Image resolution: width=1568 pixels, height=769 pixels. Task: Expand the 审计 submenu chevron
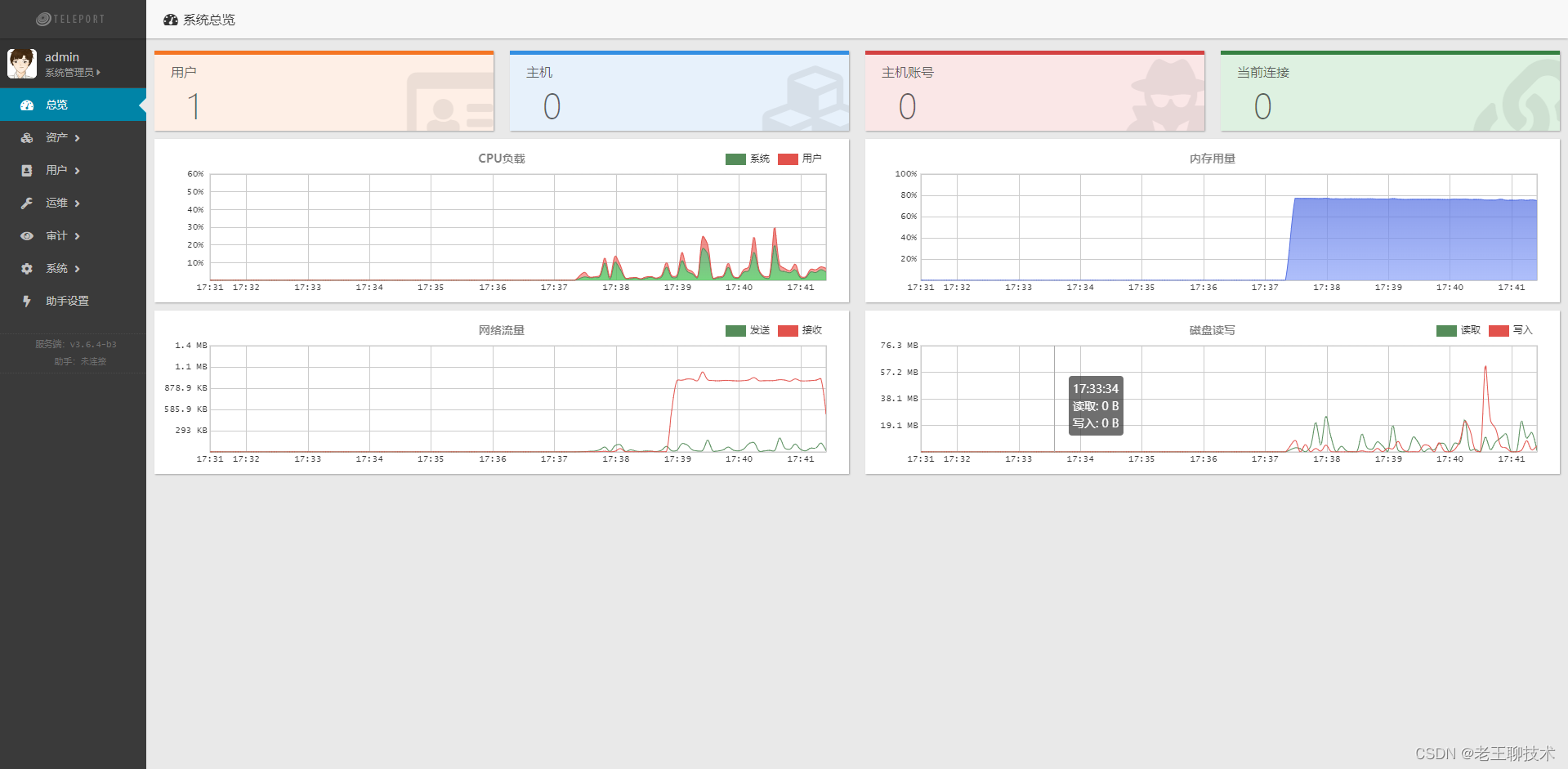[77, 236]
